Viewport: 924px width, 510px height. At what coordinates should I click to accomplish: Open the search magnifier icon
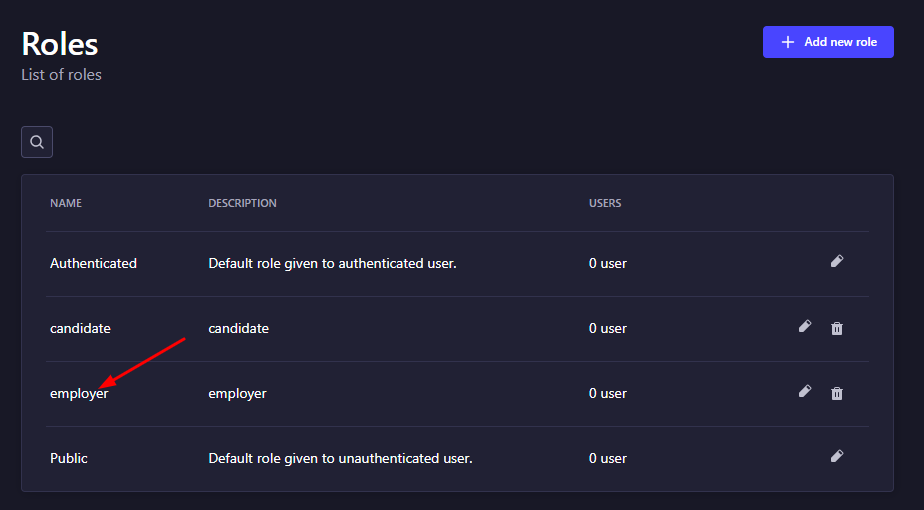(37, 142)
